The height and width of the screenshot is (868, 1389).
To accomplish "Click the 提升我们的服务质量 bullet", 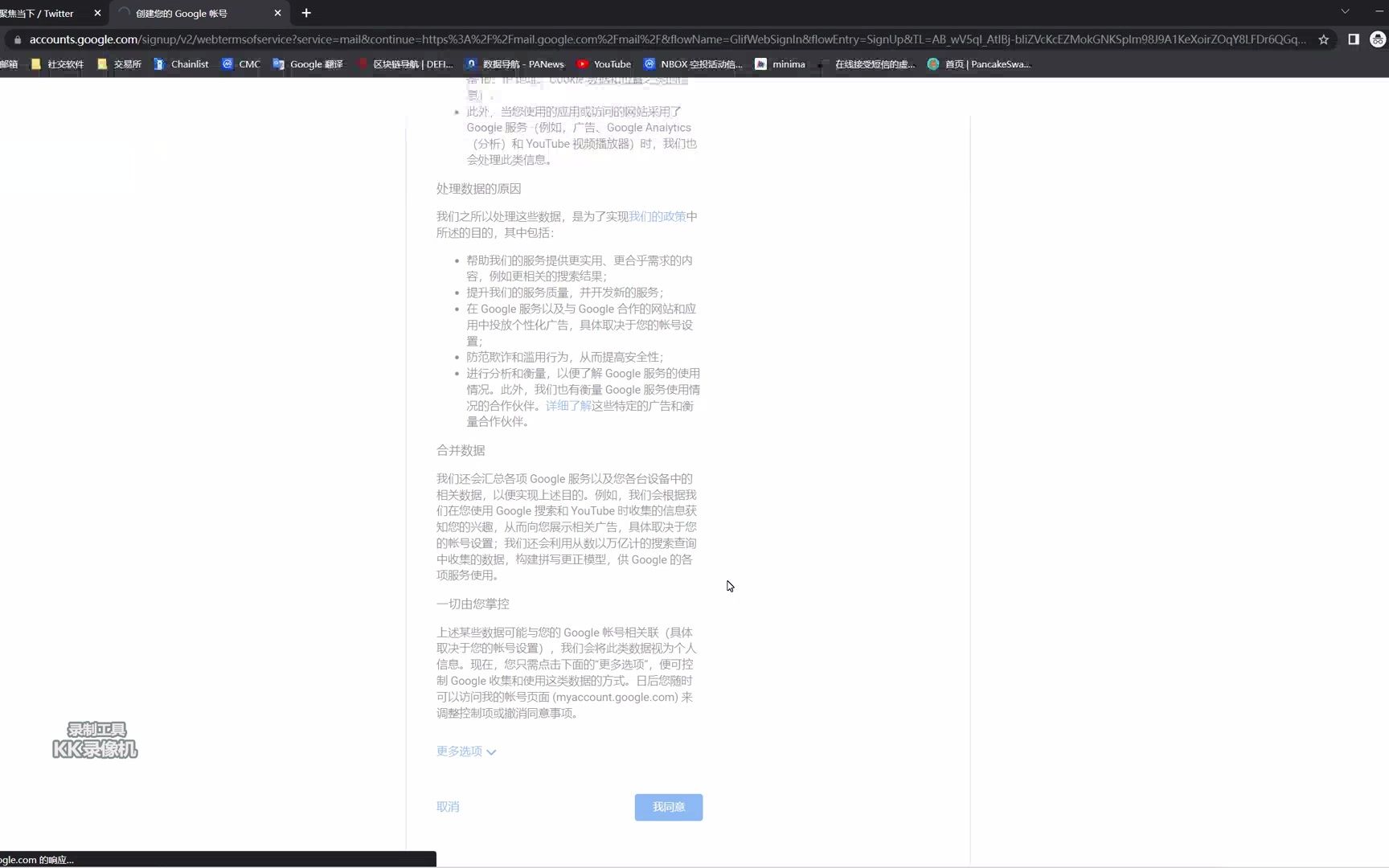I will pyautogui.click(x=565, y=293).
